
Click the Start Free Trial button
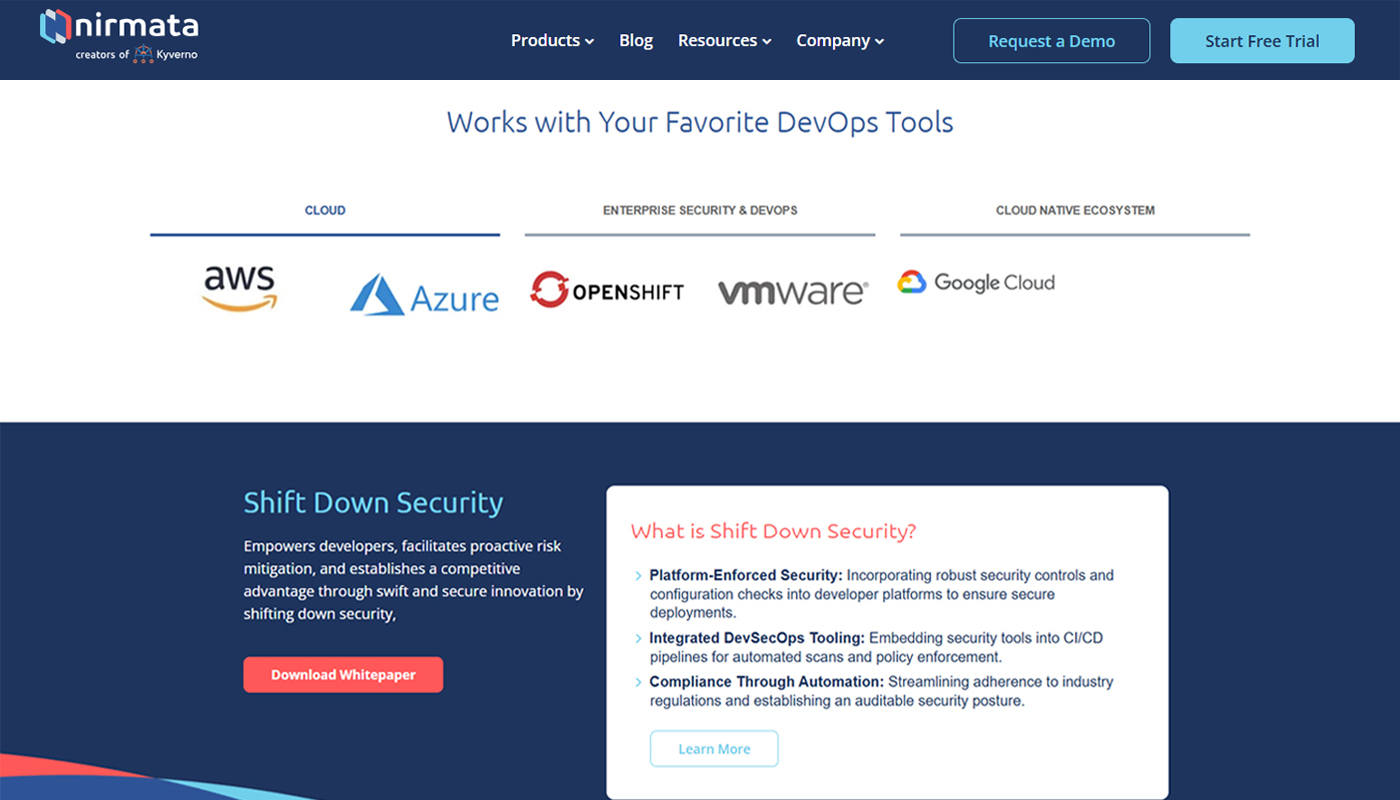tap(1262, 41)
